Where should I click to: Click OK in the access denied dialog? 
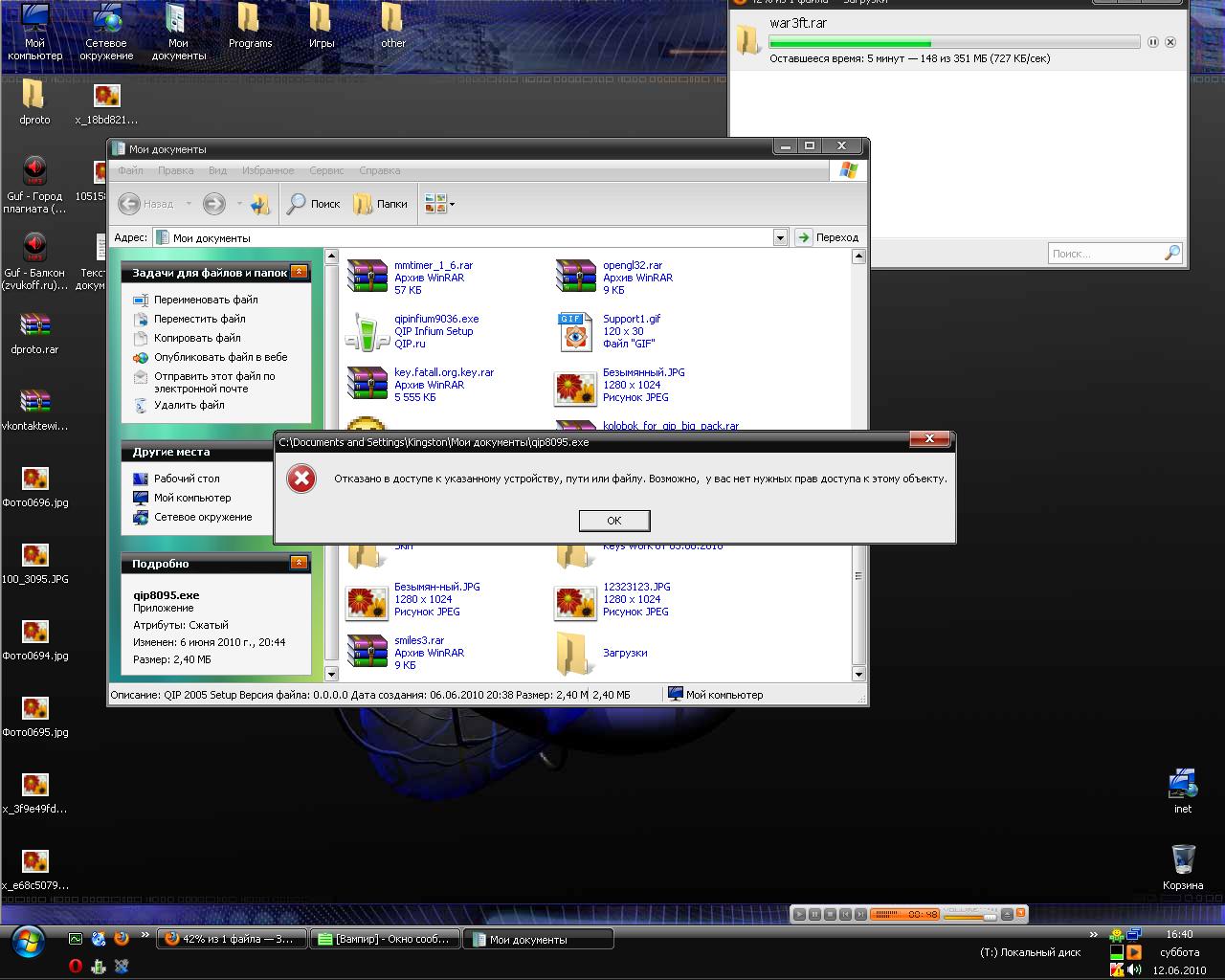click(x=614, y=521)
